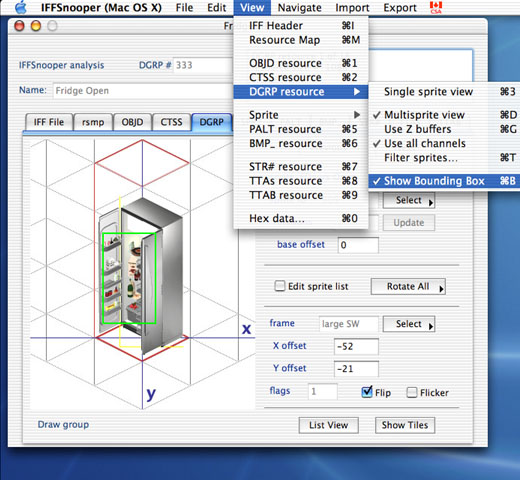Select TTAB resource menu item

point(301,195)
